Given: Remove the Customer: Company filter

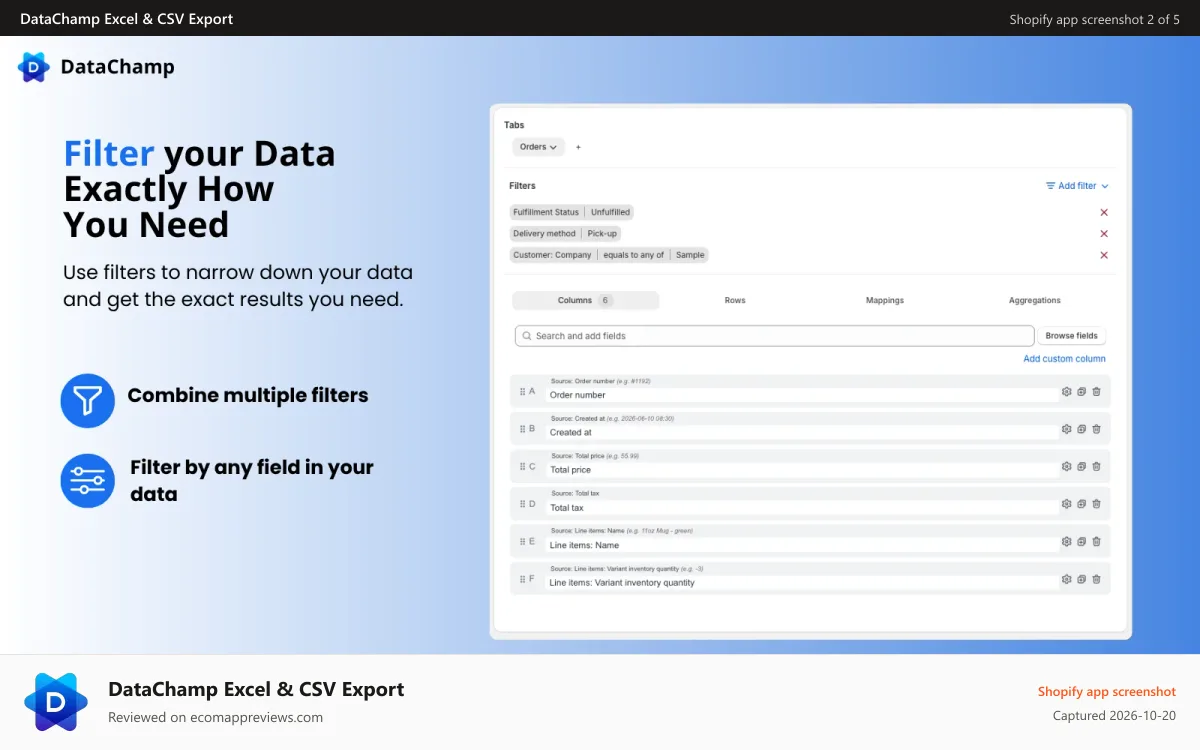Looking at the screenshot, I should [1104, 255].
